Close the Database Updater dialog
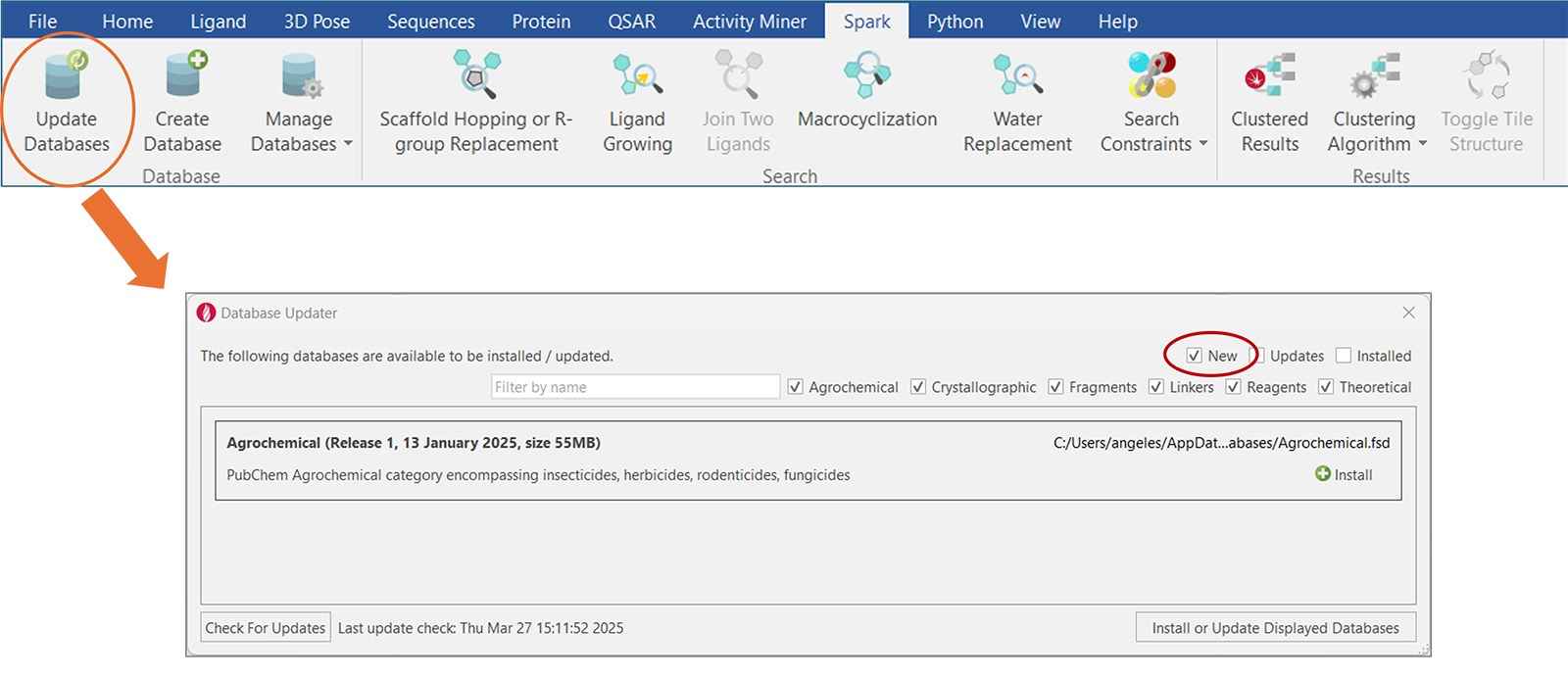The width and height of the screenshot is (1568, 679). (x=1408, y=313)
